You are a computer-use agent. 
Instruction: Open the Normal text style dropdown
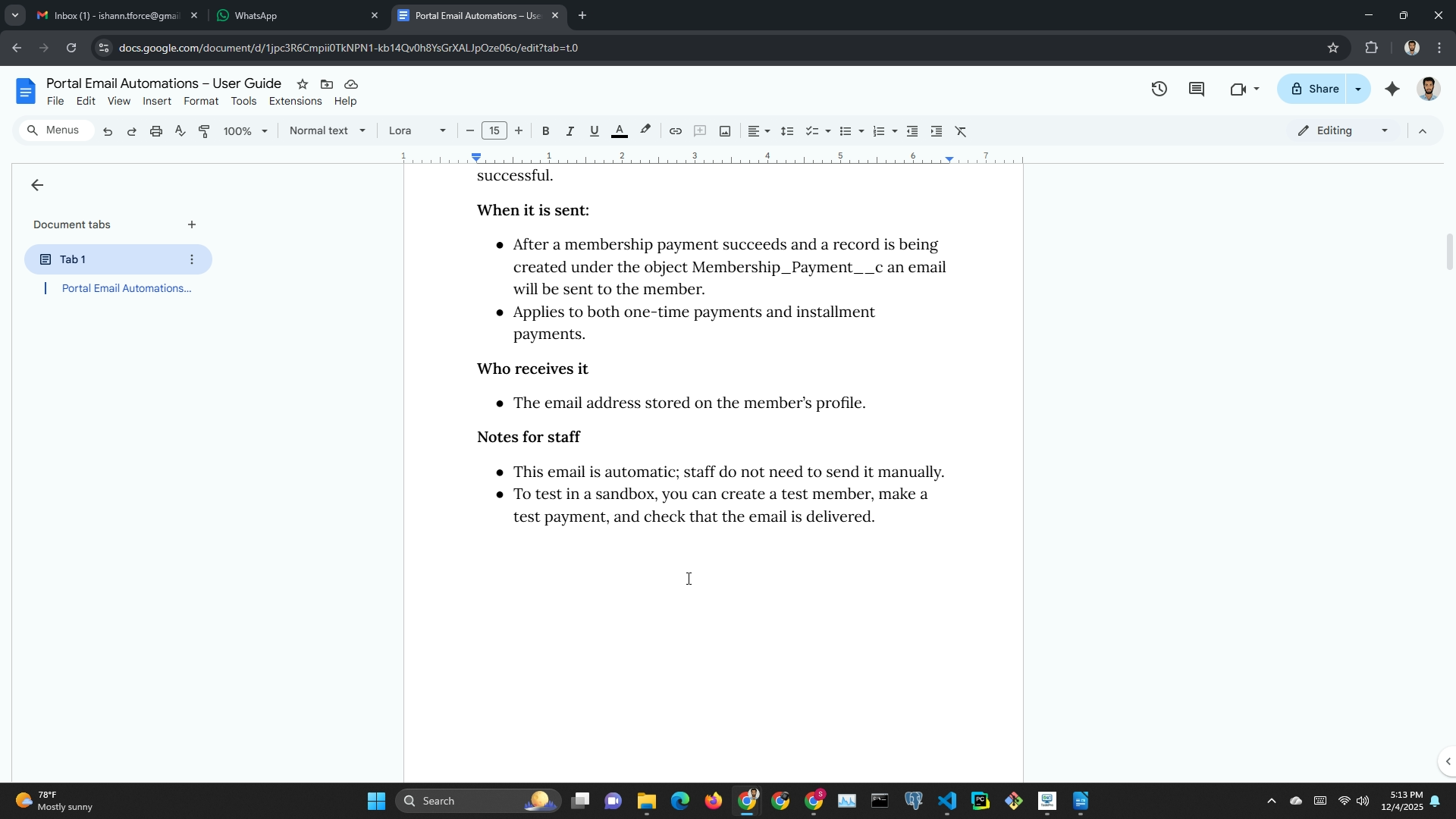328,130
